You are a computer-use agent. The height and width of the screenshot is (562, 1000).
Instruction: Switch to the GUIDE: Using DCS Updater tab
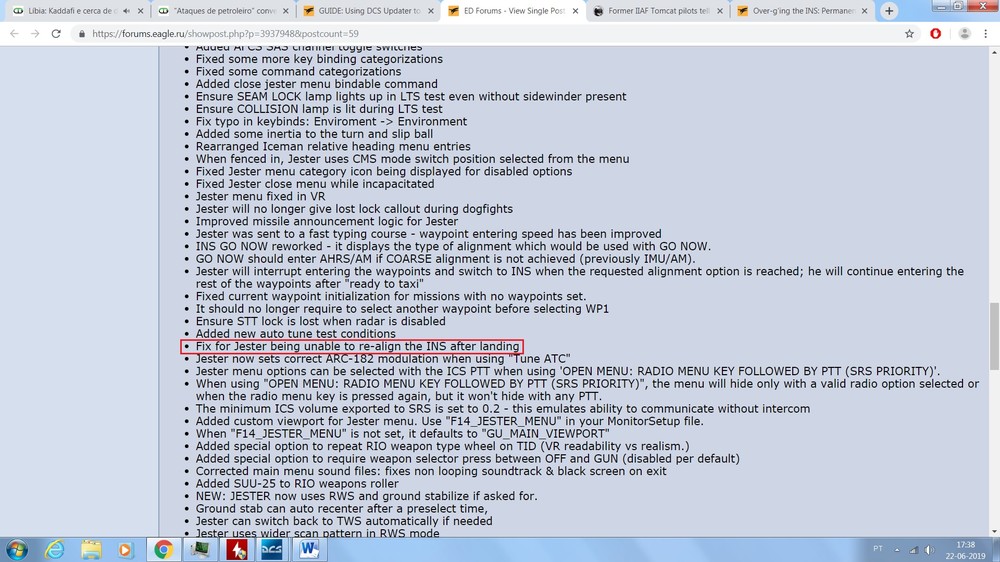369,11
